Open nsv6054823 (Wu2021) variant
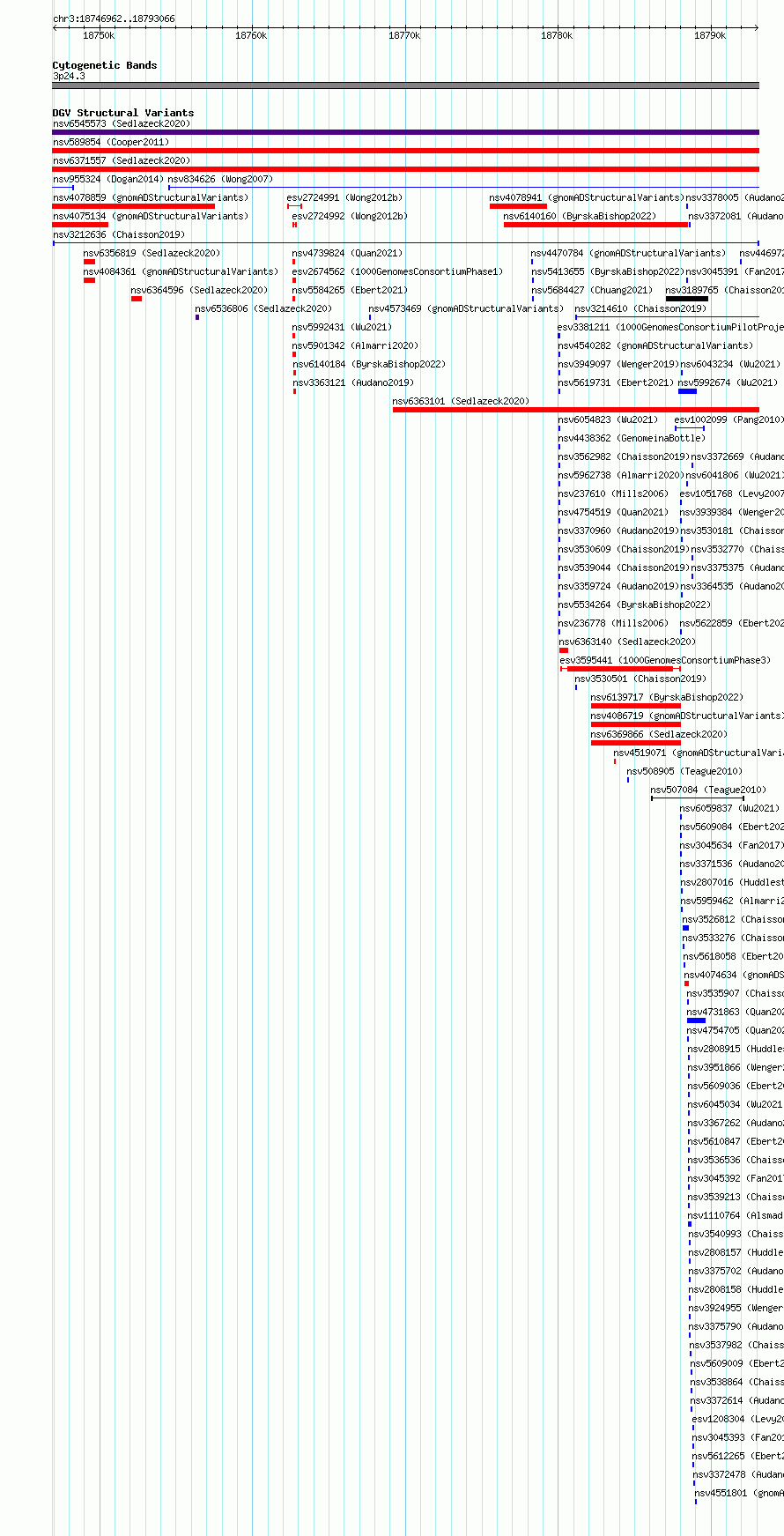Screen dimensions: 784x1536 [608, 419]
